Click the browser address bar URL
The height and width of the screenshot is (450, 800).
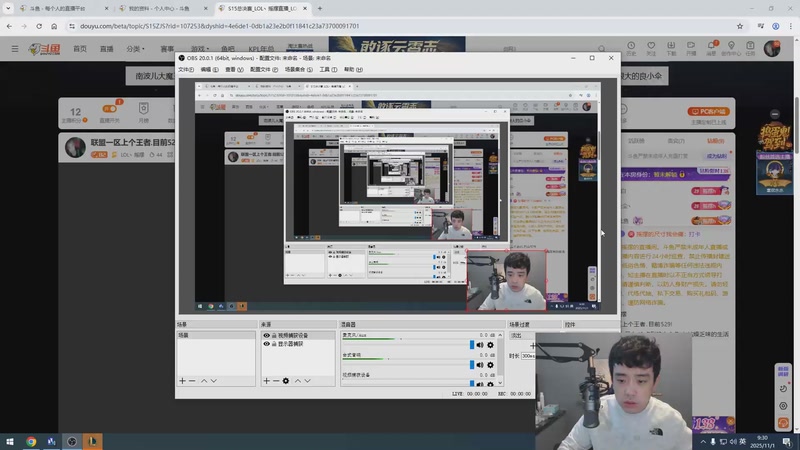(219, 26)
